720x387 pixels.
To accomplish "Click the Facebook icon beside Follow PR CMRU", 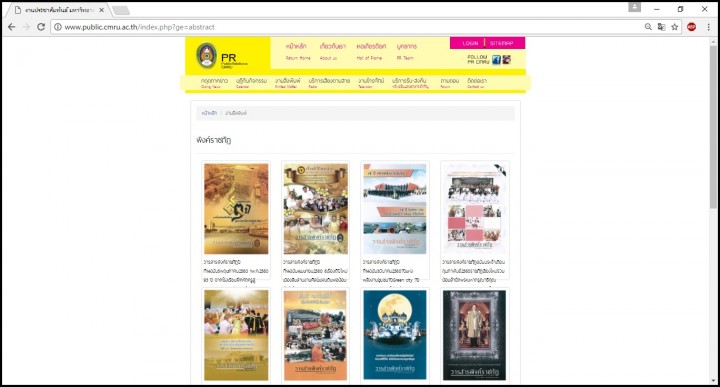I will pyautogui.click(x=496, y=59).
